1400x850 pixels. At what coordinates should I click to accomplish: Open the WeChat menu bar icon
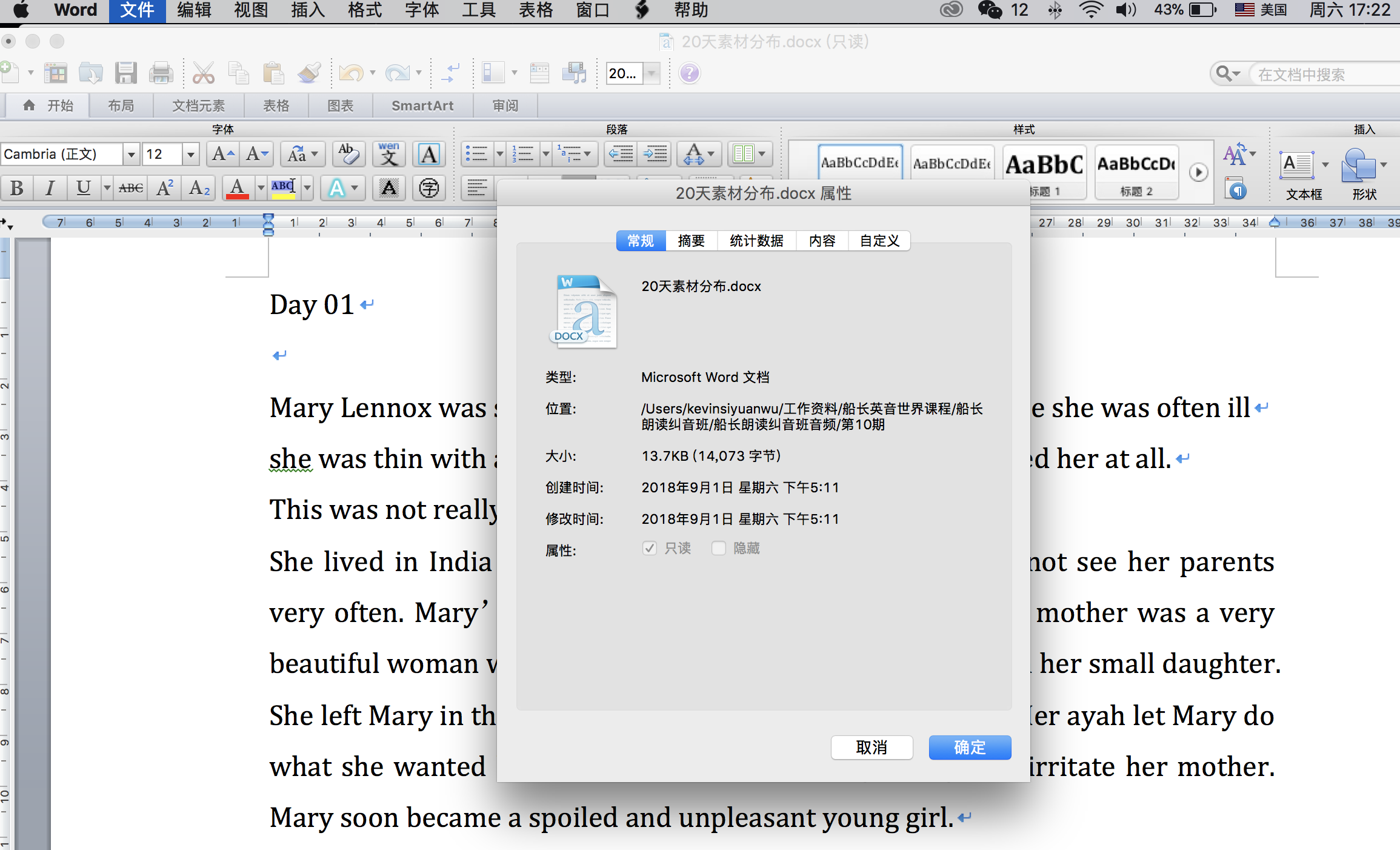[x=990, y=10]
